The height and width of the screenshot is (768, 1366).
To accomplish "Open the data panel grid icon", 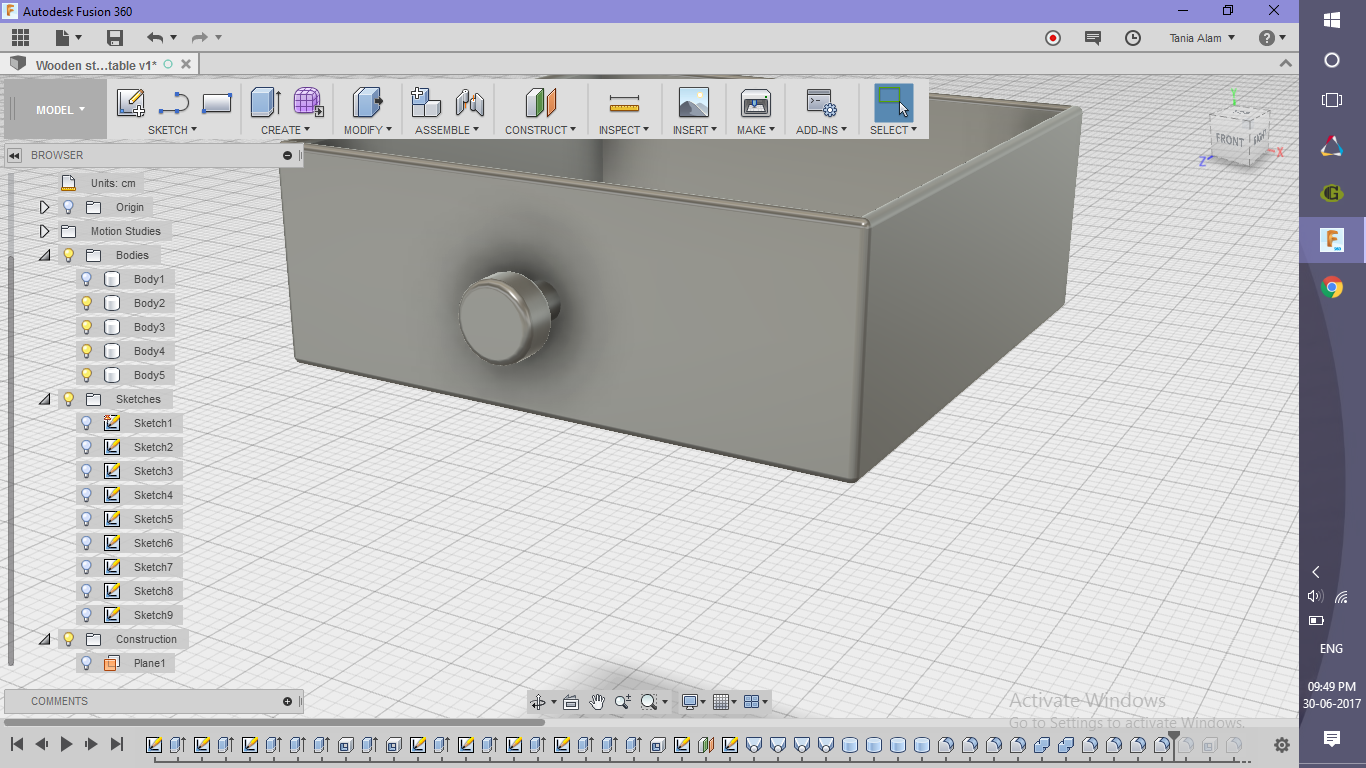I will (20, 38).
